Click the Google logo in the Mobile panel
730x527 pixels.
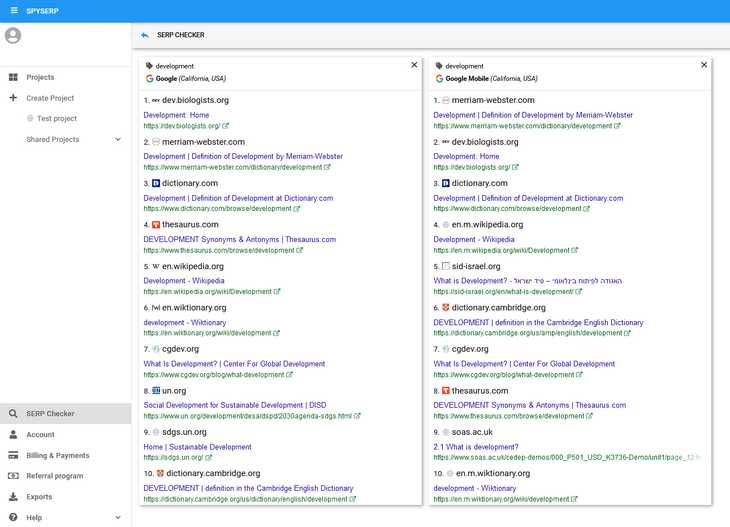pyautogui.click(x=439, y=79)
